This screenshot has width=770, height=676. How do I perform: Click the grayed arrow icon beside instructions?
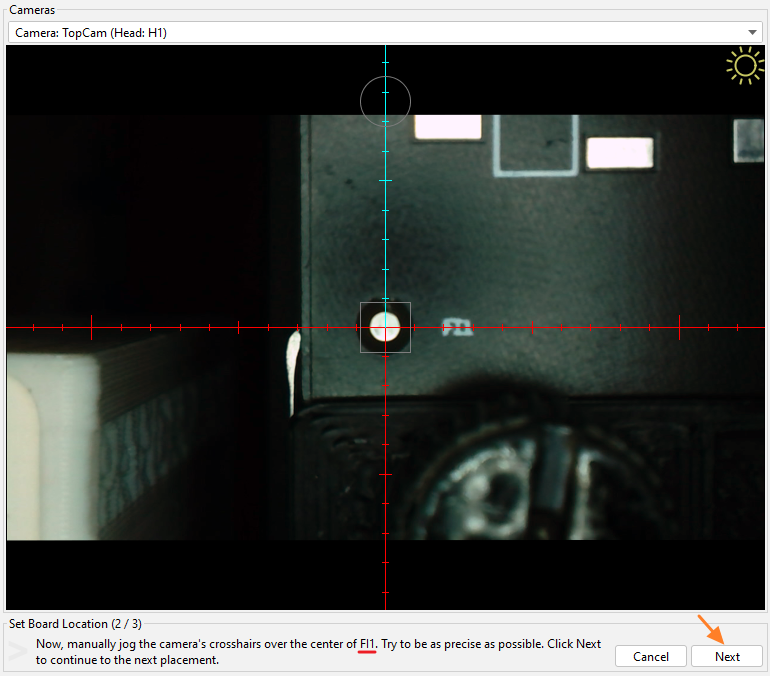point(19,652)
